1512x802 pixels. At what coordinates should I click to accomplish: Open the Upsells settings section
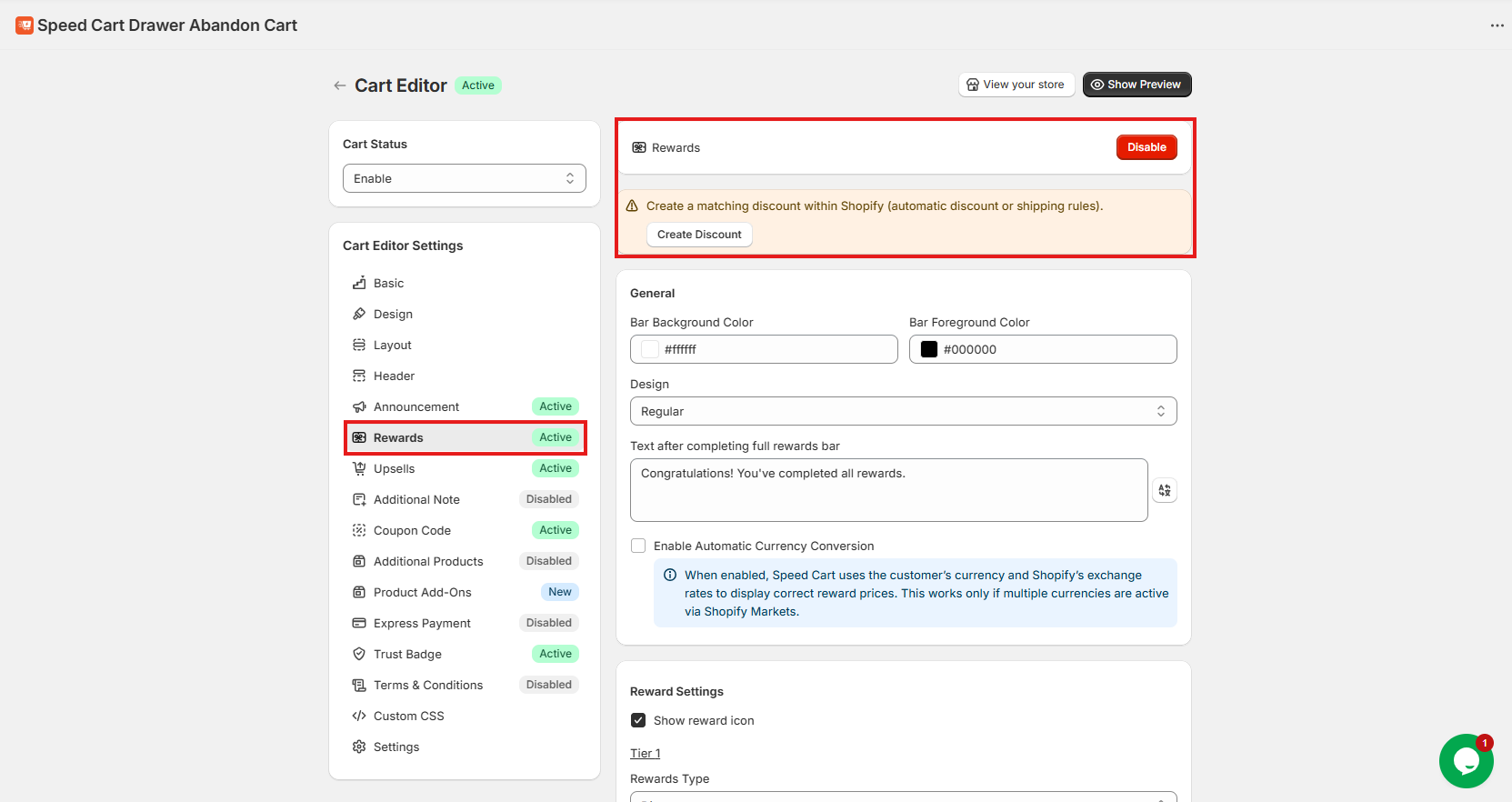[395, 468]
